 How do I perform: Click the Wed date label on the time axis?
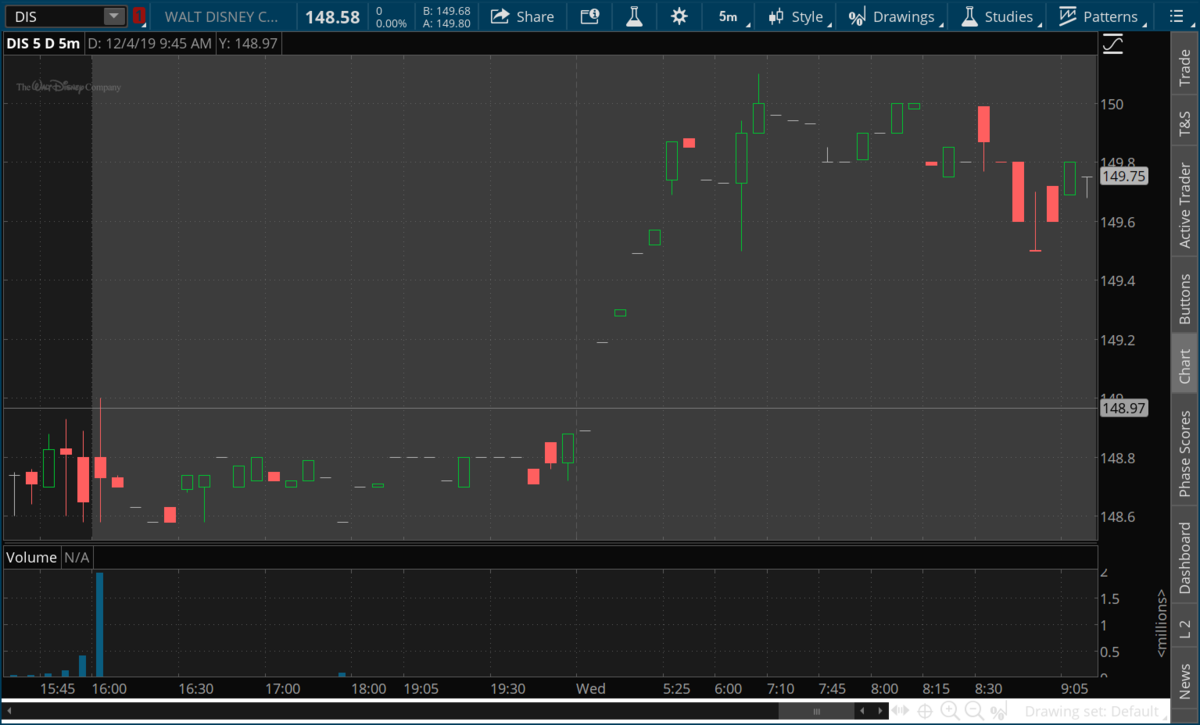pyautogui.click(x=591, y=689)
